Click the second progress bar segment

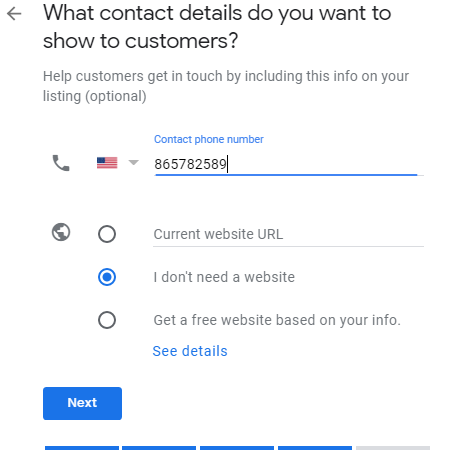[159, 448]
